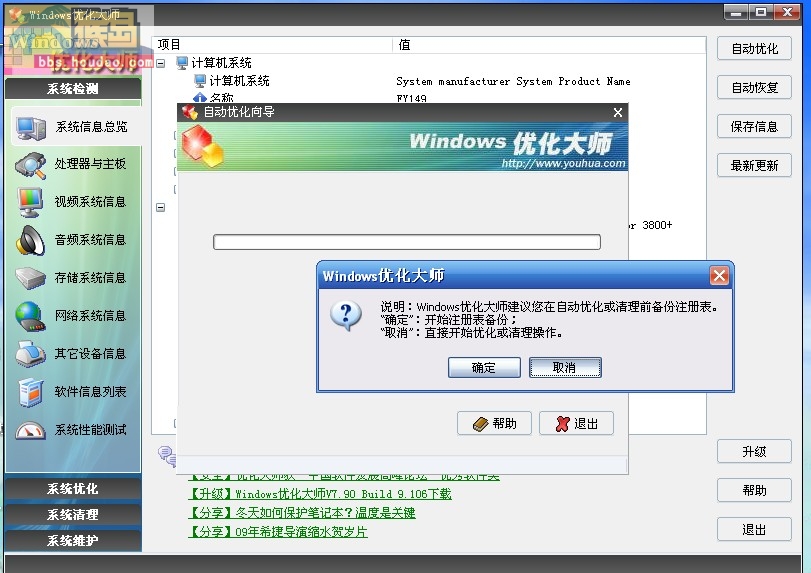Click 取消 to skip registry backup

pos(565,368)
